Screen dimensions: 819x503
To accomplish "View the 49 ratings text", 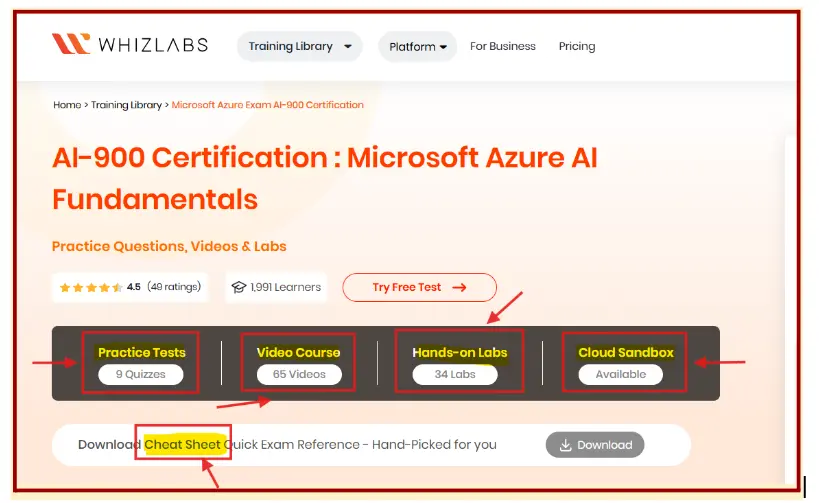I will [174, 287].
